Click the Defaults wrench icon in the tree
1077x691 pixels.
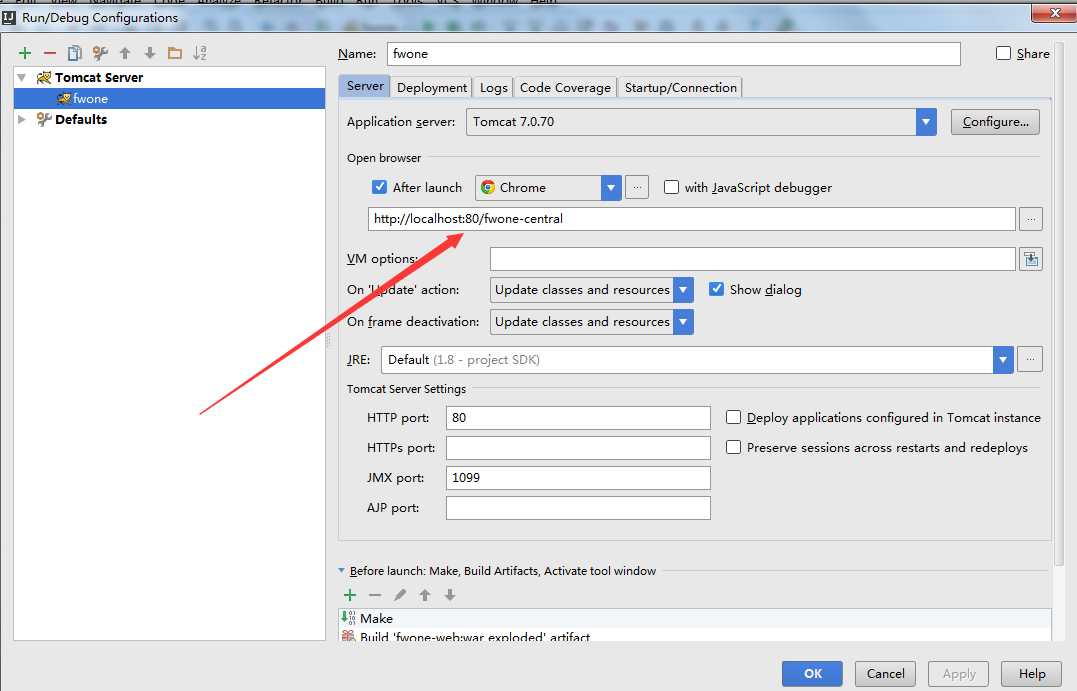pyautogui.click(x=44, y=120)
